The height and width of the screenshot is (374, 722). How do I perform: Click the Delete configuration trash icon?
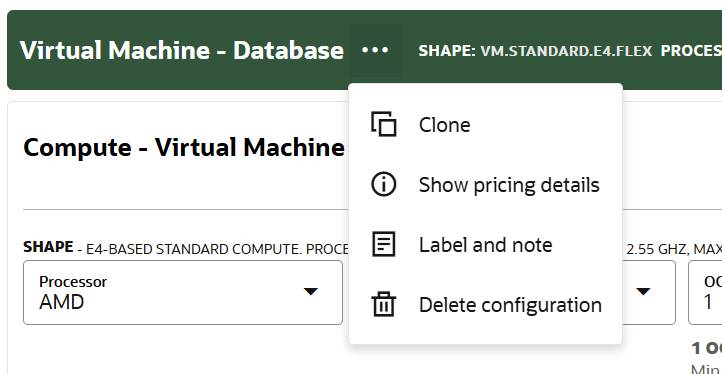click(384, 304)
